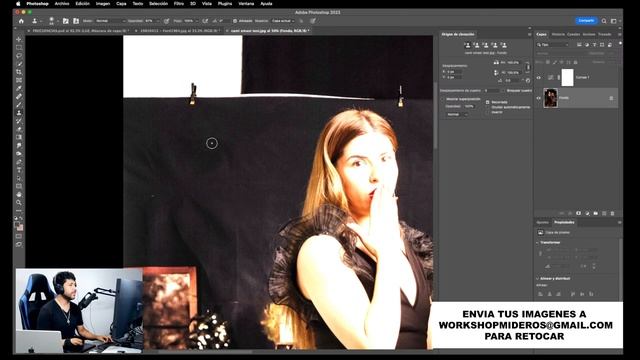Screen dimensions: 640x360
Task: Toggle the Recortada checkbox
Action: [x=488, y=102]
